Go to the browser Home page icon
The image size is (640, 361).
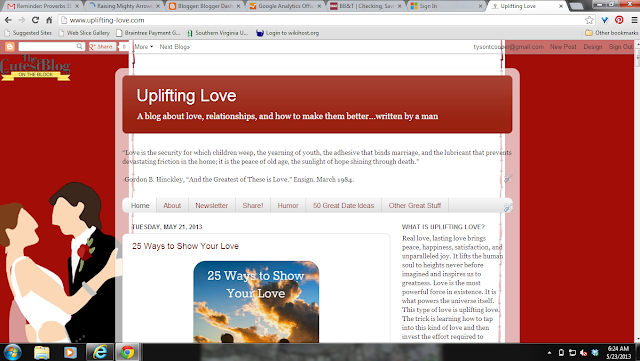click(x=49, y=20)
